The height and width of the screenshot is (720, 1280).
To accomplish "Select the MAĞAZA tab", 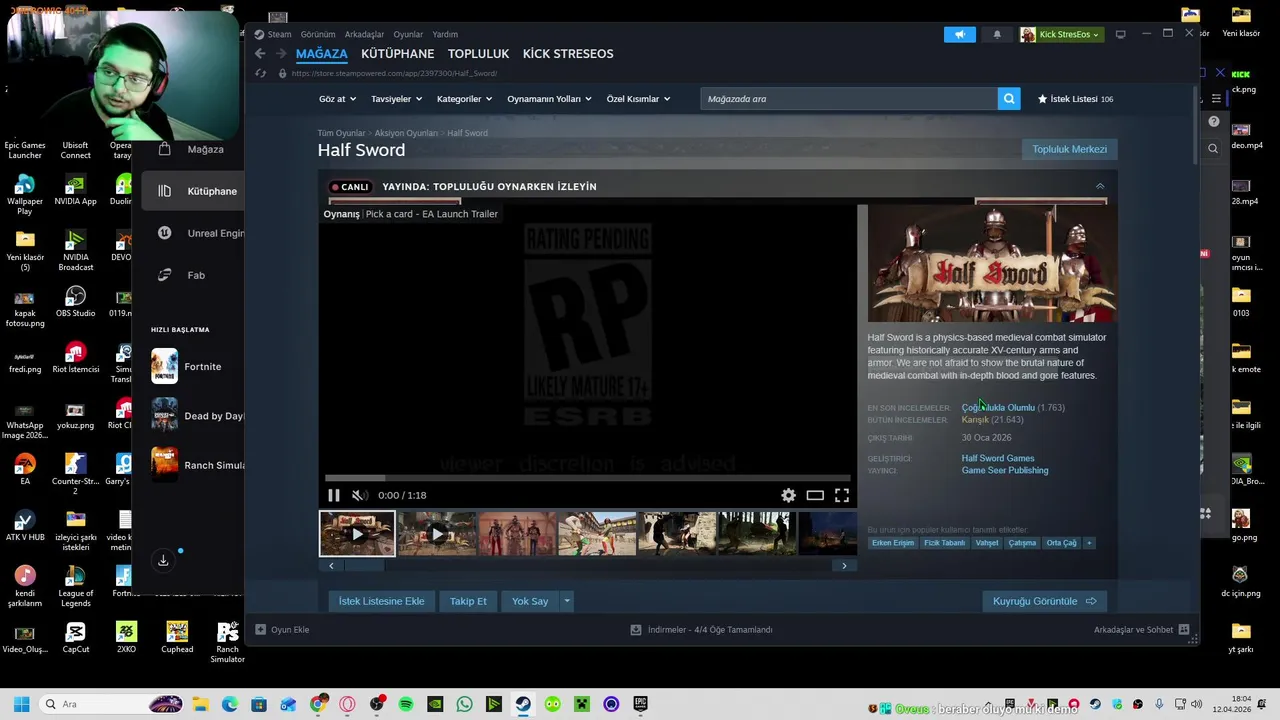I will click(321, 54).
